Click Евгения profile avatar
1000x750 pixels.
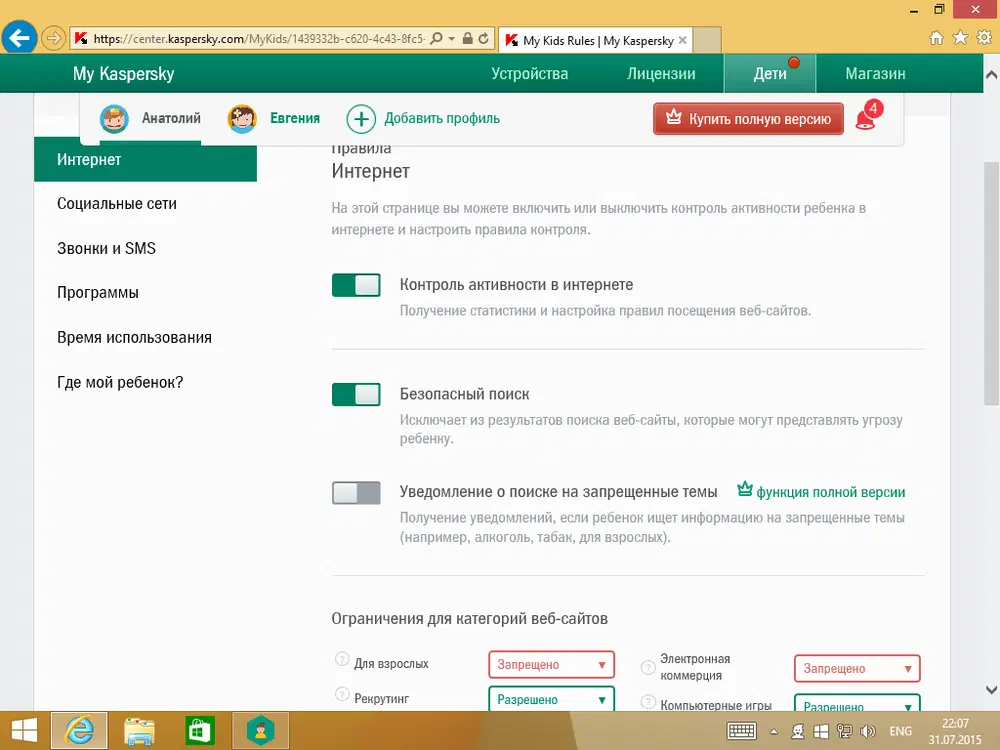pos(242,119)
